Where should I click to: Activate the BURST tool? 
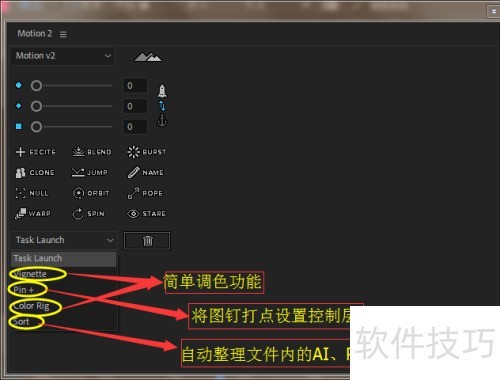click(147, 152)
